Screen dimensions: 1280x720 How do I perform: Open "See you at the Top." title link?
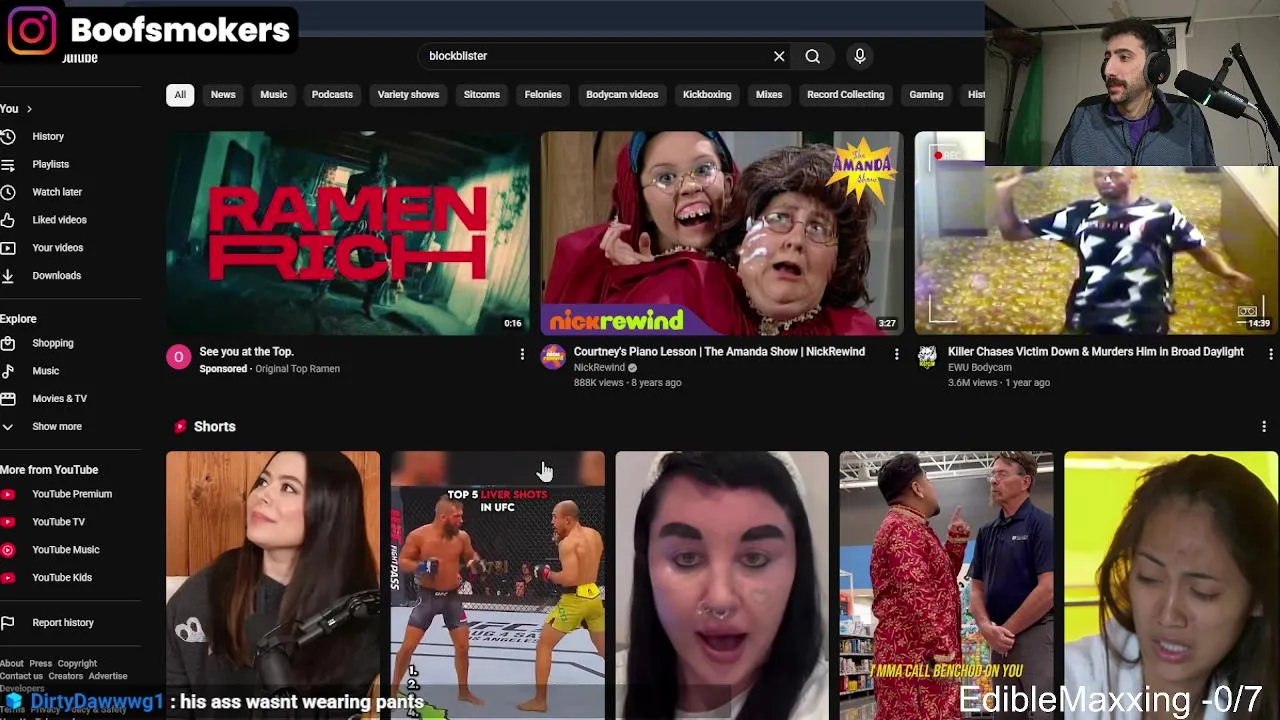pos(246,352)
